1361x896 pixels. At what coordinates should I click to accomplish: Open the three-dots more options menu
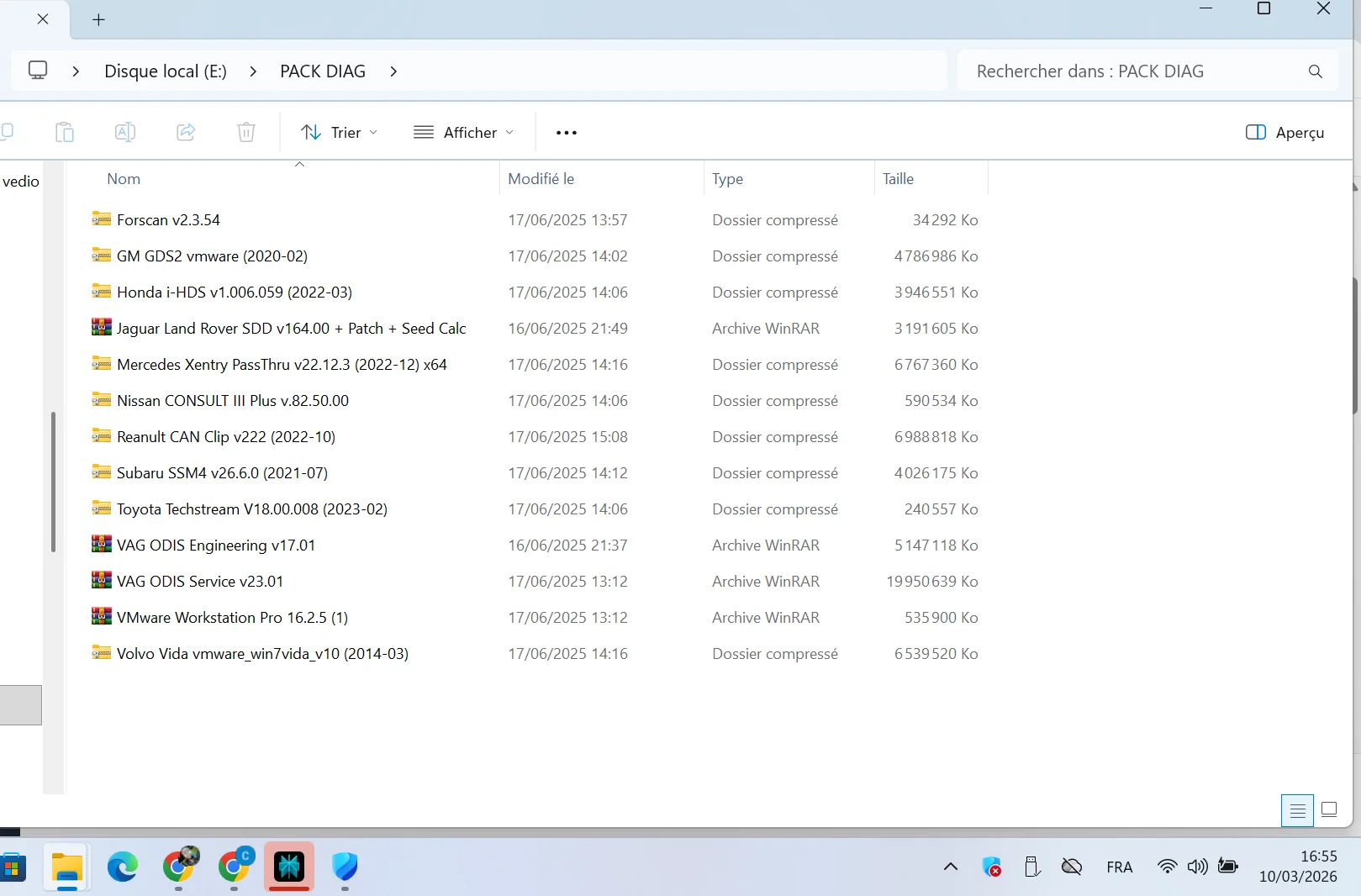[x=567, y=133]
